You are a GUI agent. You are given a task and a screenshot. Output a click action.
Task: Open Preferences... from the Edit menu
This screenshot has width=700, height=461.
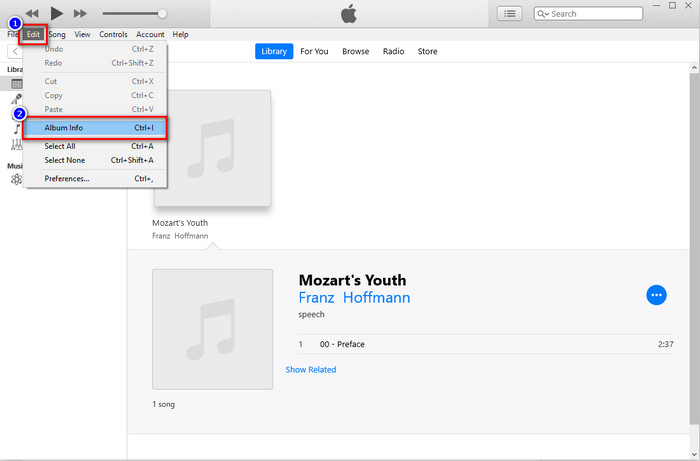(x=95, y=179)
